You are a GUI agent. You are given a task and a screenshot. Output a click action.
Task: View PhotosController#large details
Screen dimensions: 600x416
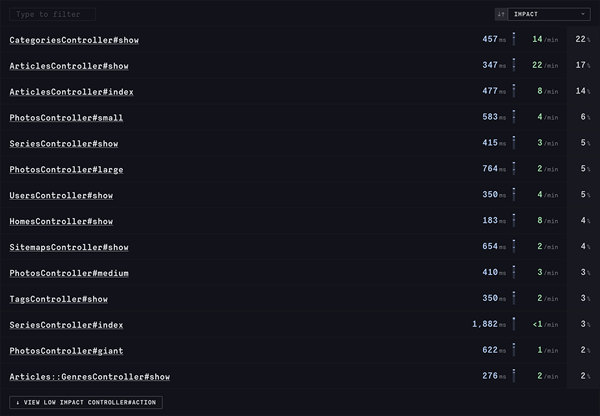66,170
